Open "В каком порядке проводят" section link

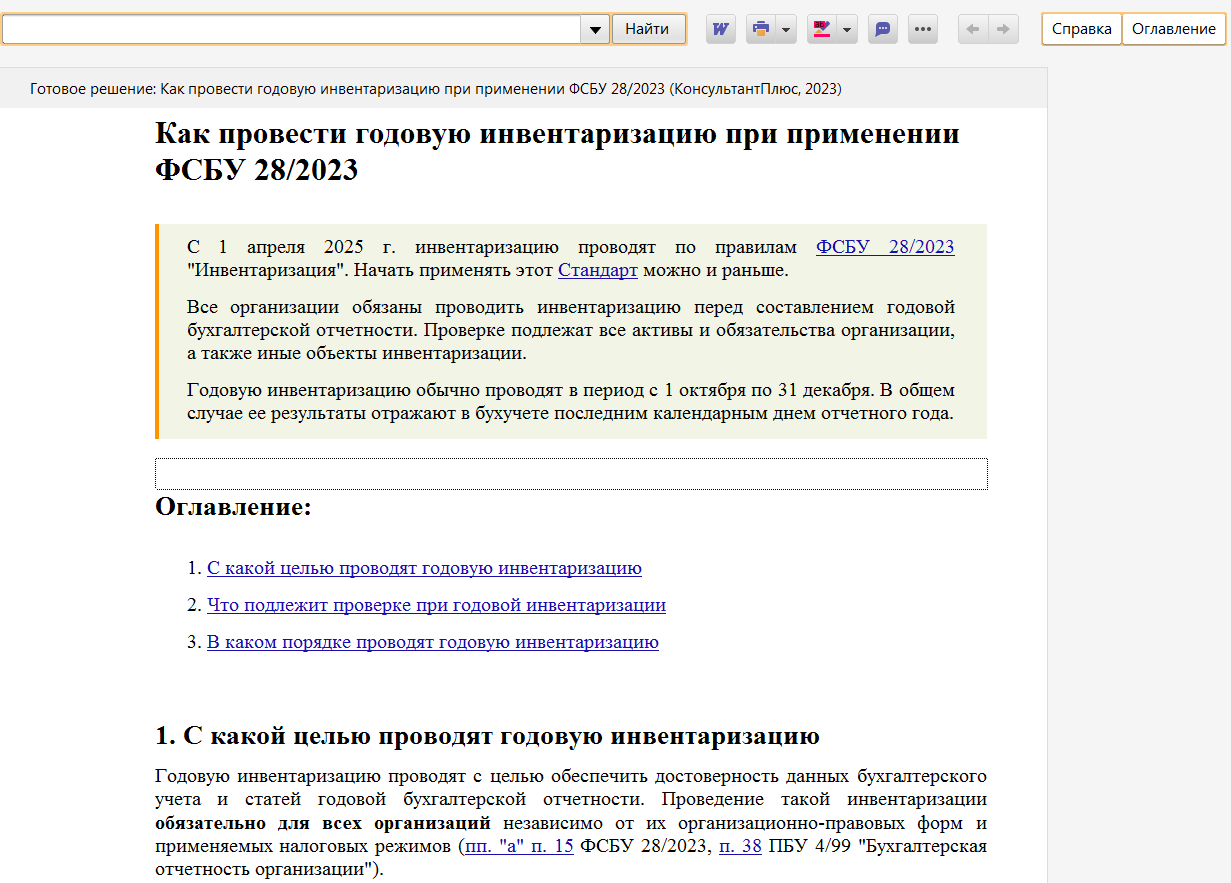coord(432,642)
